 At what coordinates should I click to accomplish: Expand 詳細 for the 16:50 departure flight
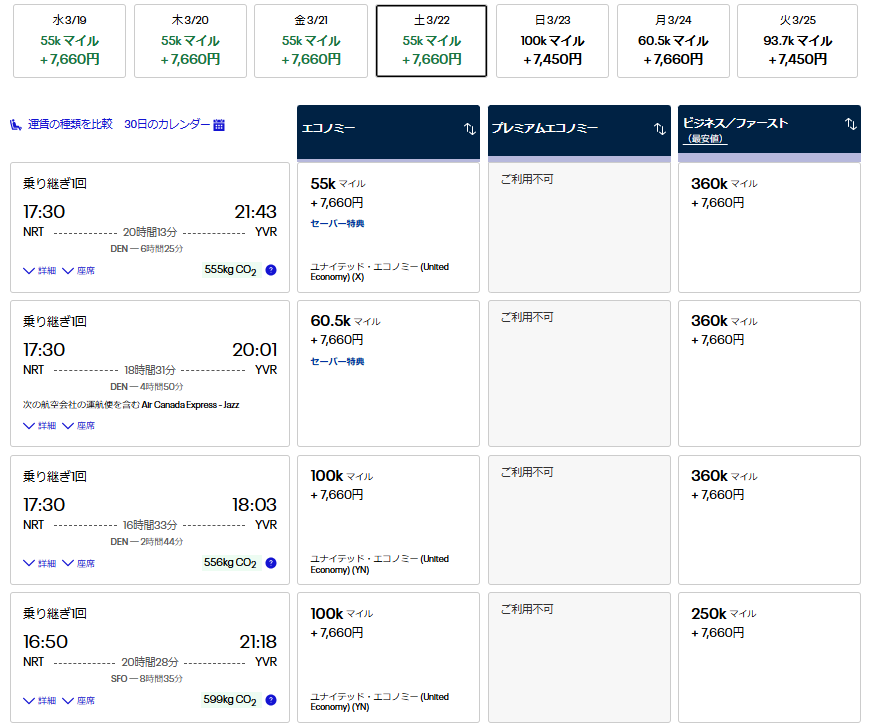(x=40, y=700)
